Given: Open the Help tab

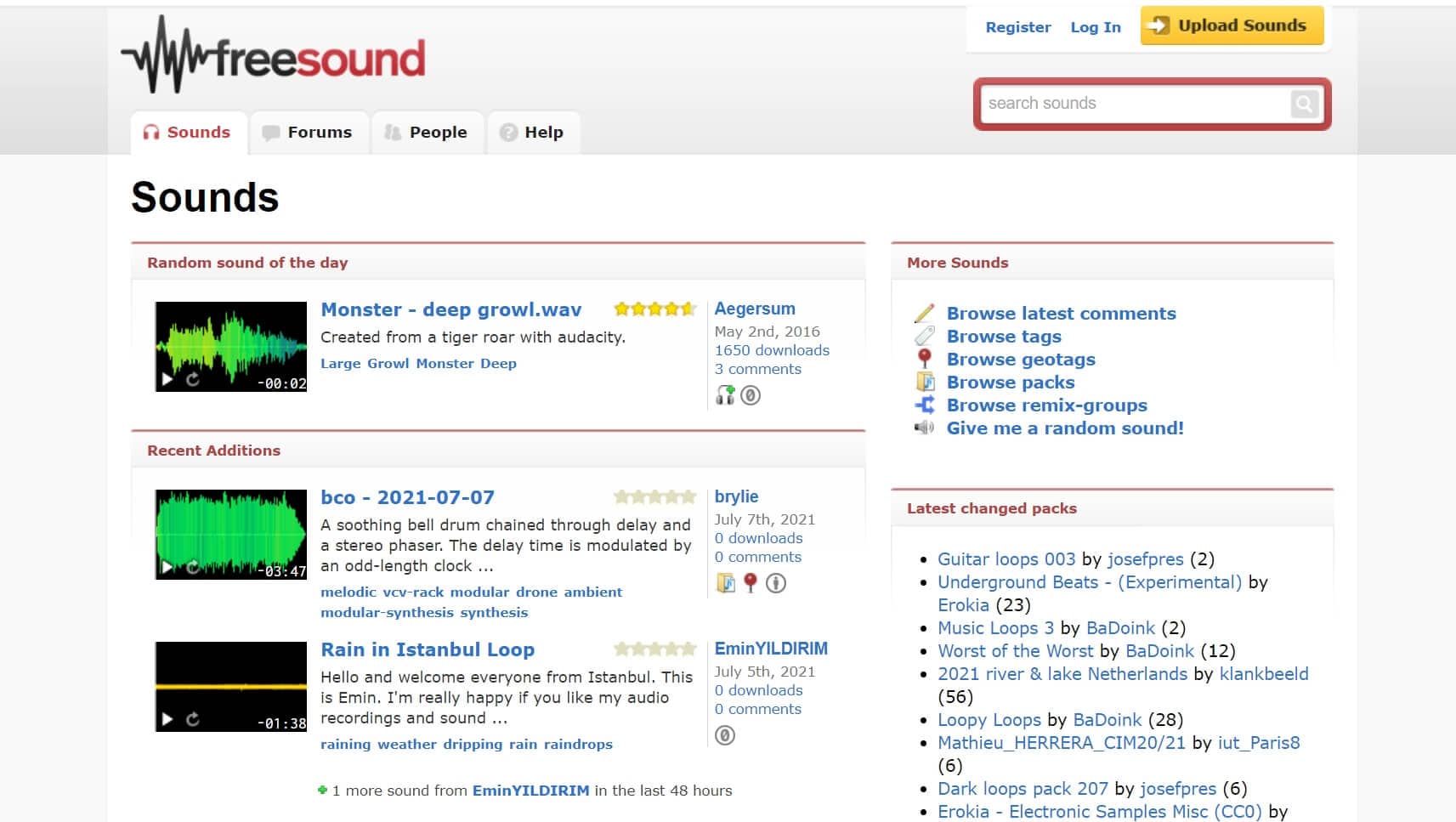Looking at the screenshot, I should 533,133.
